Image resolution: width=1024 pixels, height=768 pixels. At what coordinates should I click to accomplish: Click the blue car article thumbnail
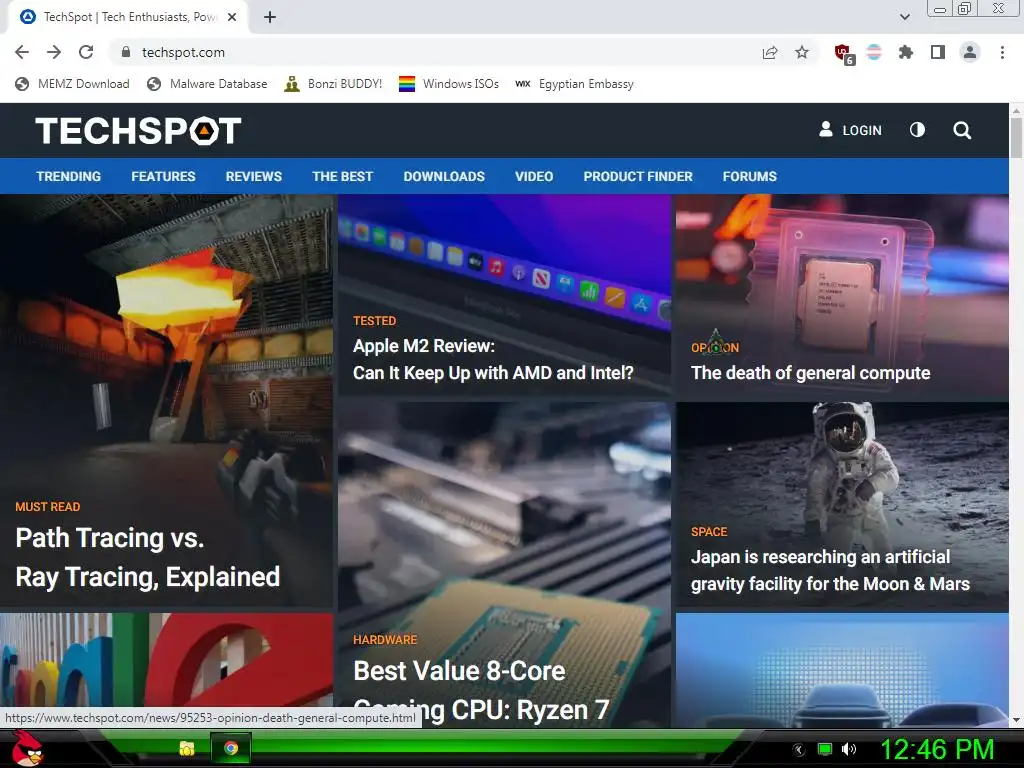[x=842, y=670]
